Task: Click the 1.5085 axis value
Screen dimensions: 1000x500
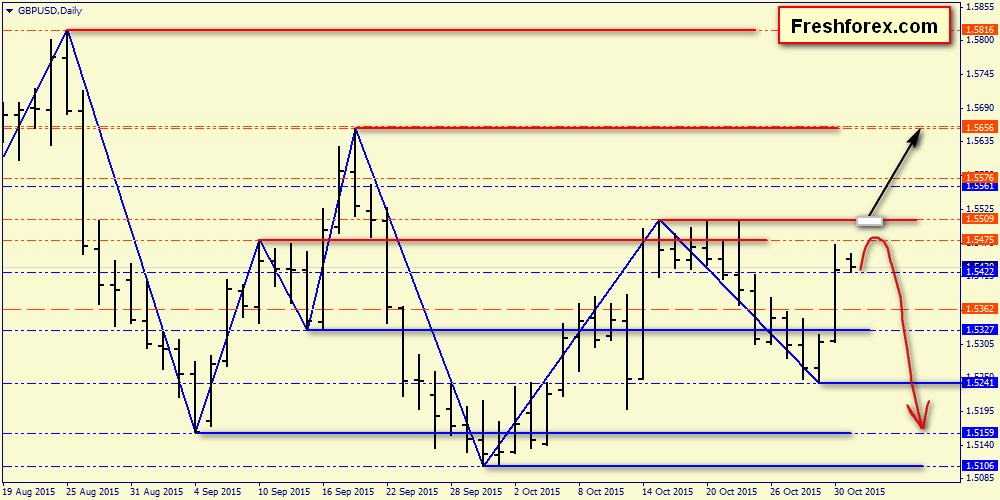Action: pyautogui.click(x=980, y=478)
